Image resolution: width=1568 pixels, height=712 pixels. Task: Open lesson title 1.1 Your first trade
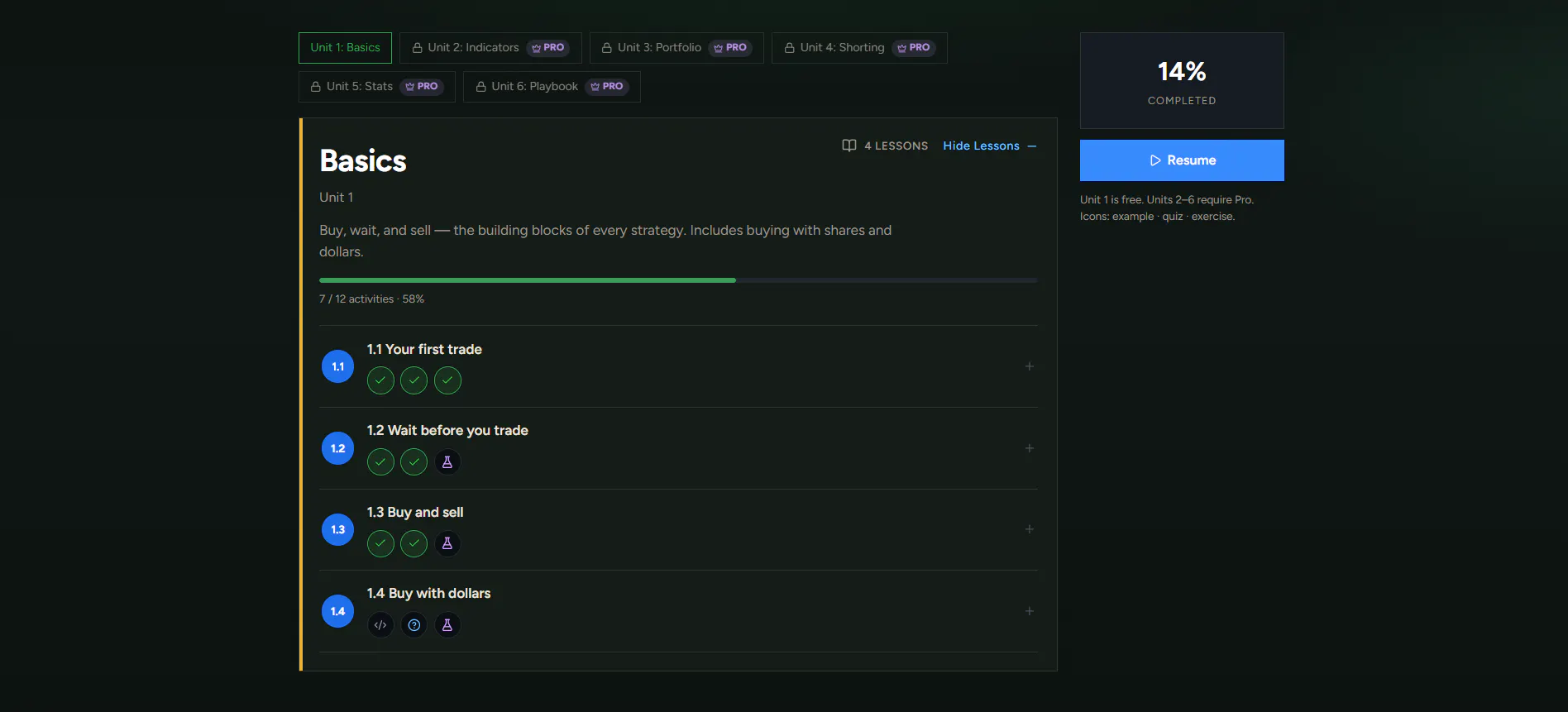click(x=424, y=350)
